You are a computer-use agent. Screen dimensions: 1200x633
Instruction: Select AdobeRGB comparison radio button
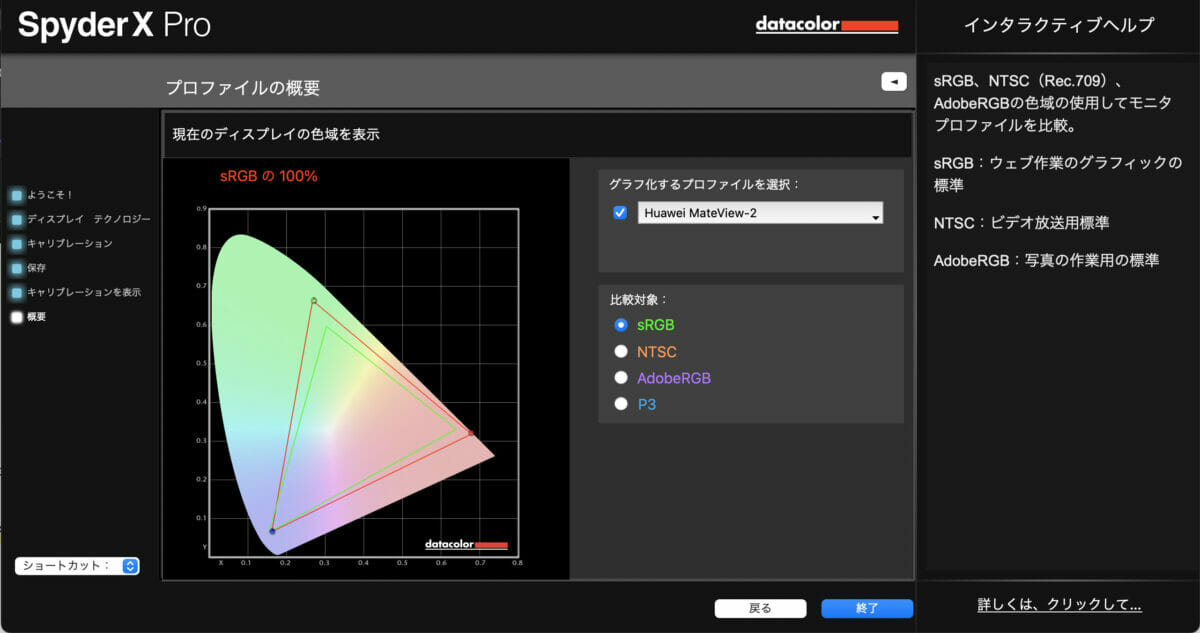click(621, 378)
